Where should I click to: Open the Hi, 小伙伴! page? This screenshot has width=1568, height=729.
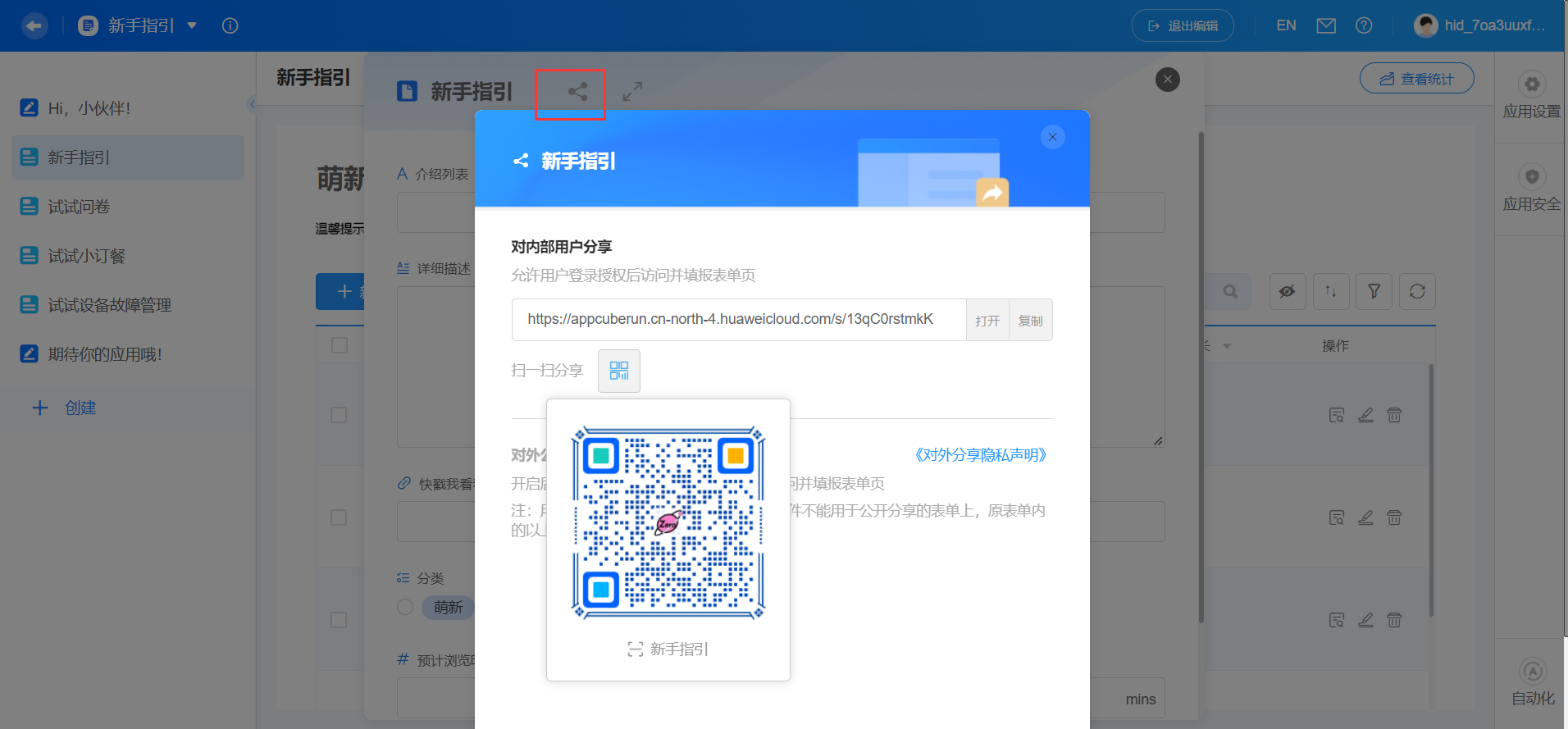click(128, 108)
